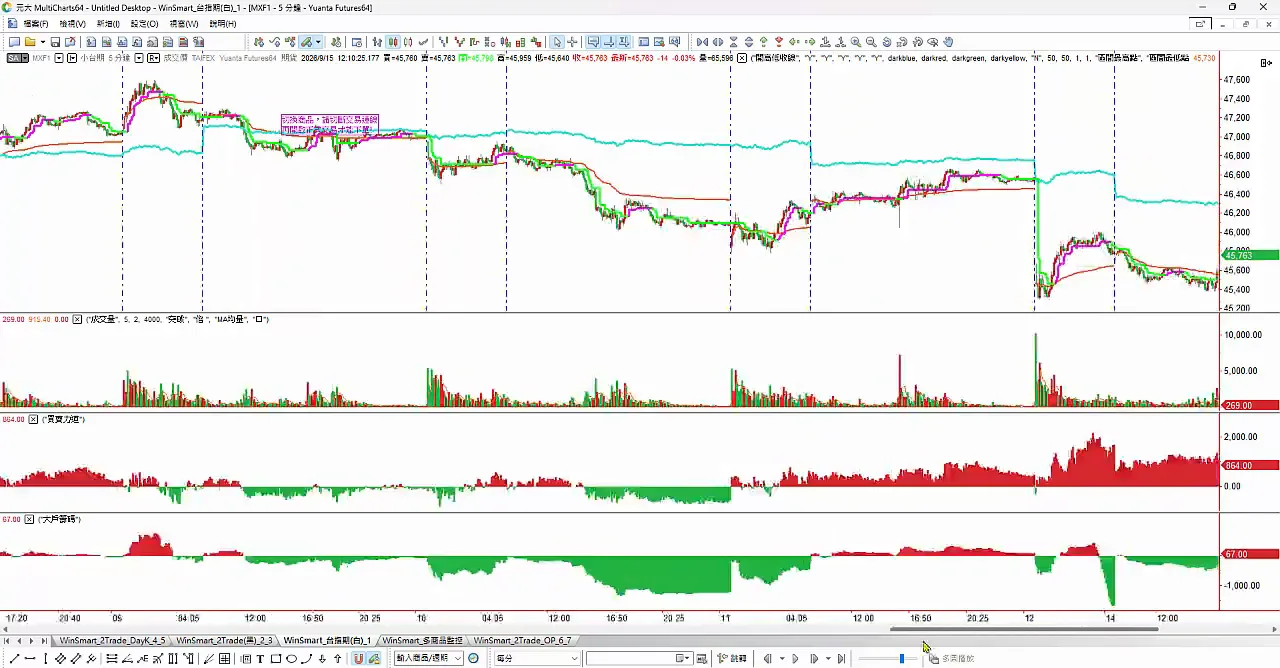This screenshot has width=1280, height=668.
Task: Open the 設定(O) menu
Action: pos(144,24)
